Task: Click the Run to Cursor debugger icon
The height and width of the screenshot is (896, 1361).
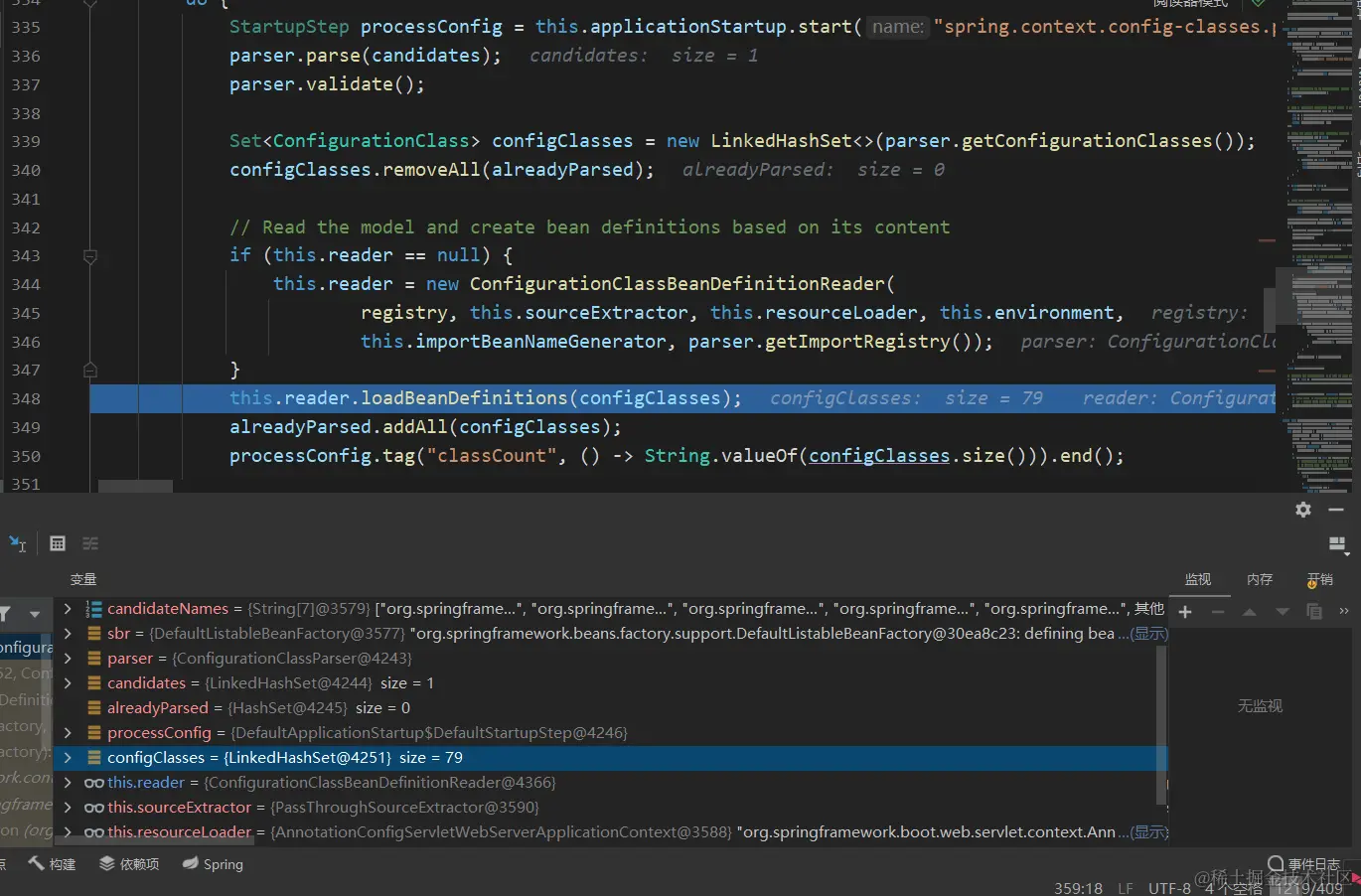Action: (18, 543)
